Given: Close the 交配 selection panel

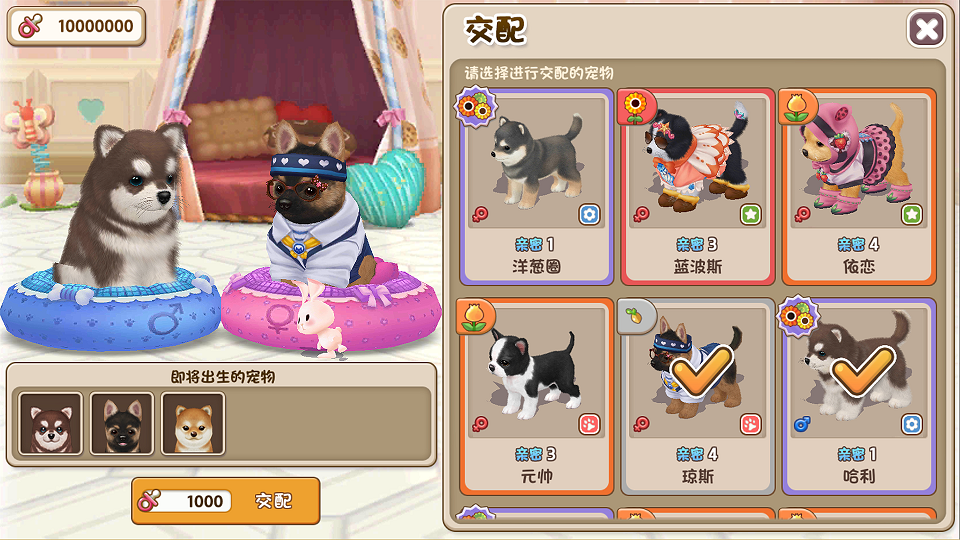Looking at the screenshot, I should (926, 29).
